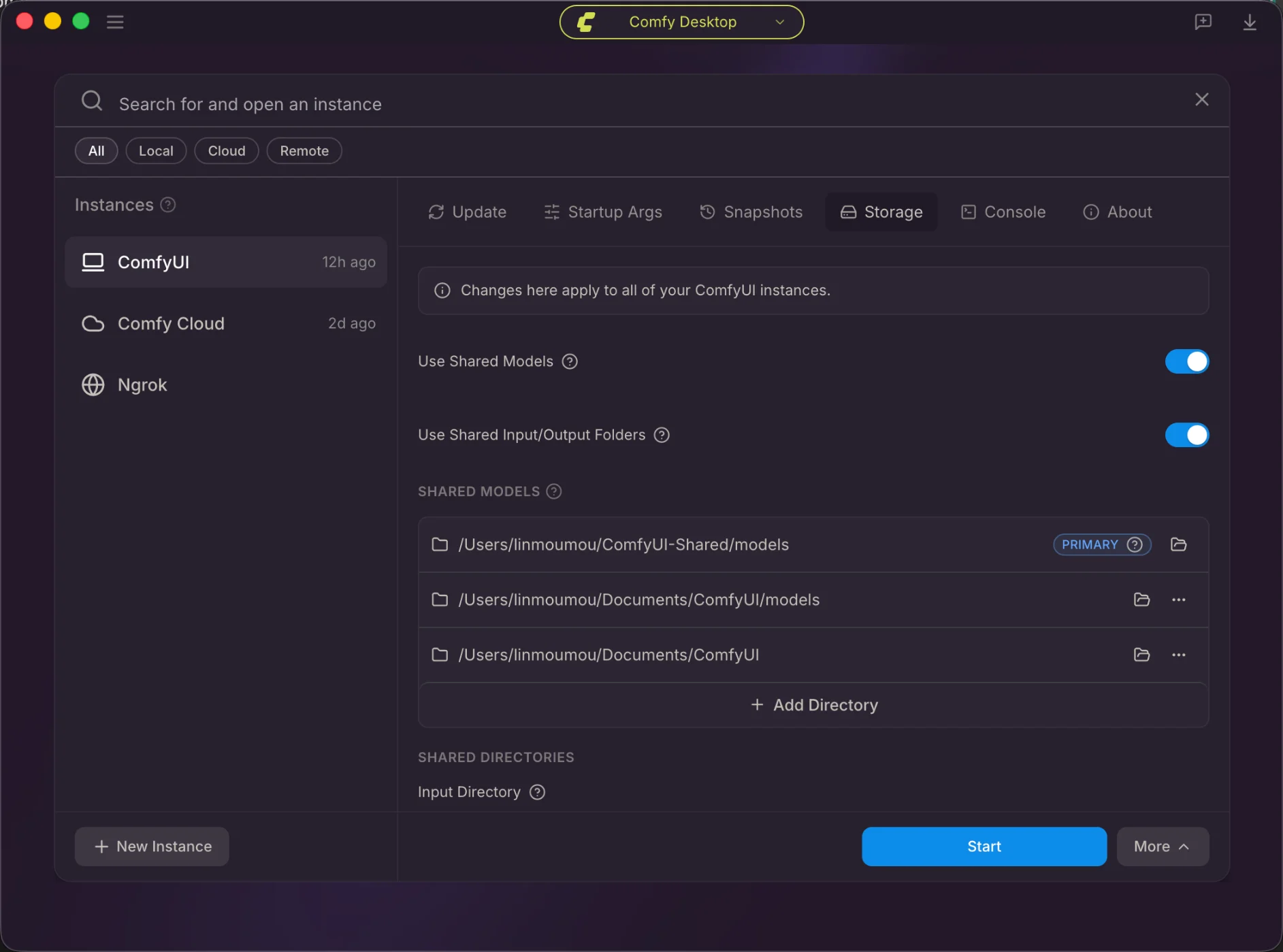Click the /Users/linmoumou/Documents/ComfyUI/models path
This screenshot has width=1283, height=952.
638,600
